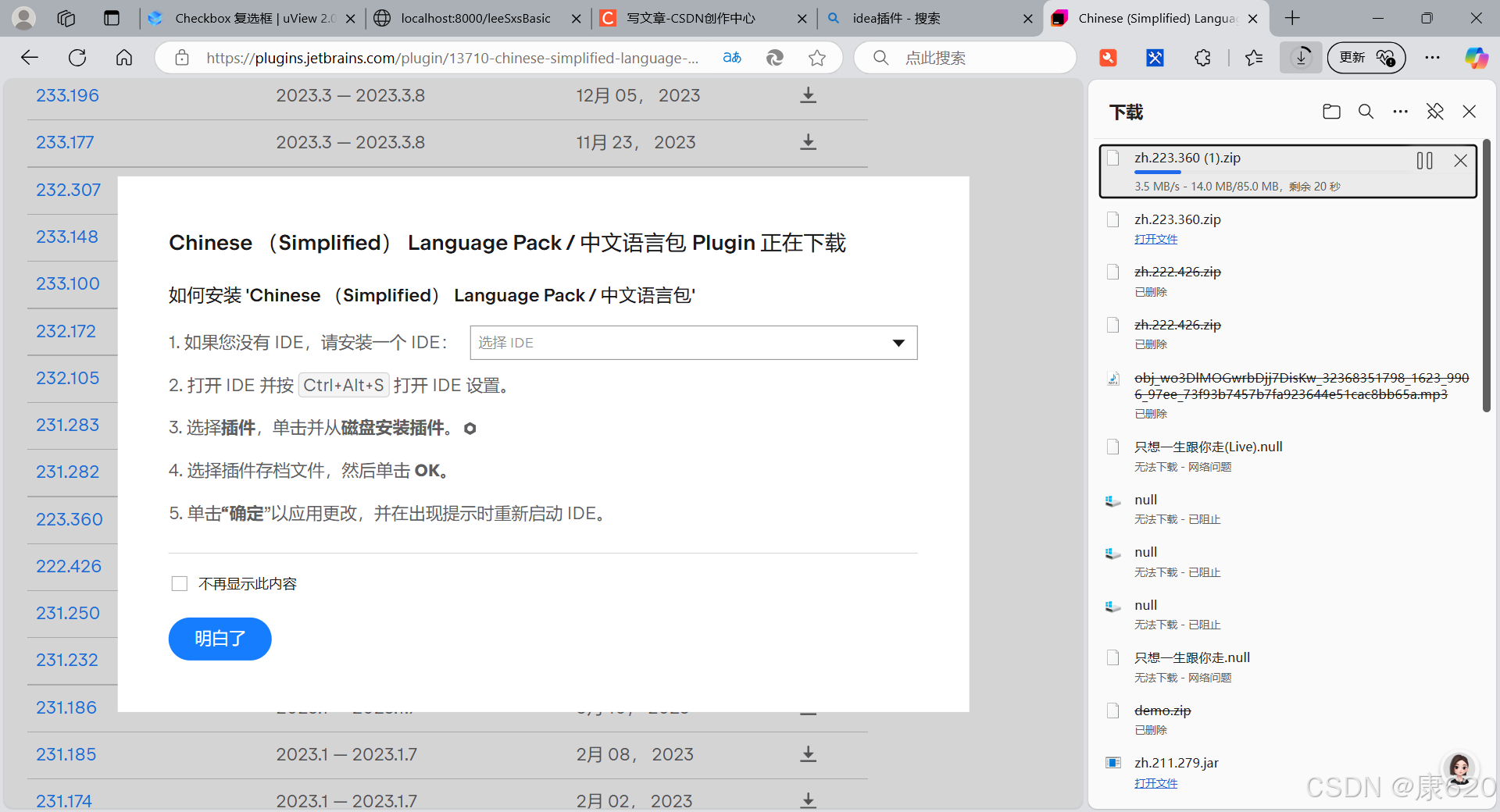Pause the zh.223.360 (1).zip download
The image size is (1500, 812).
click(x=1424, y=161)
